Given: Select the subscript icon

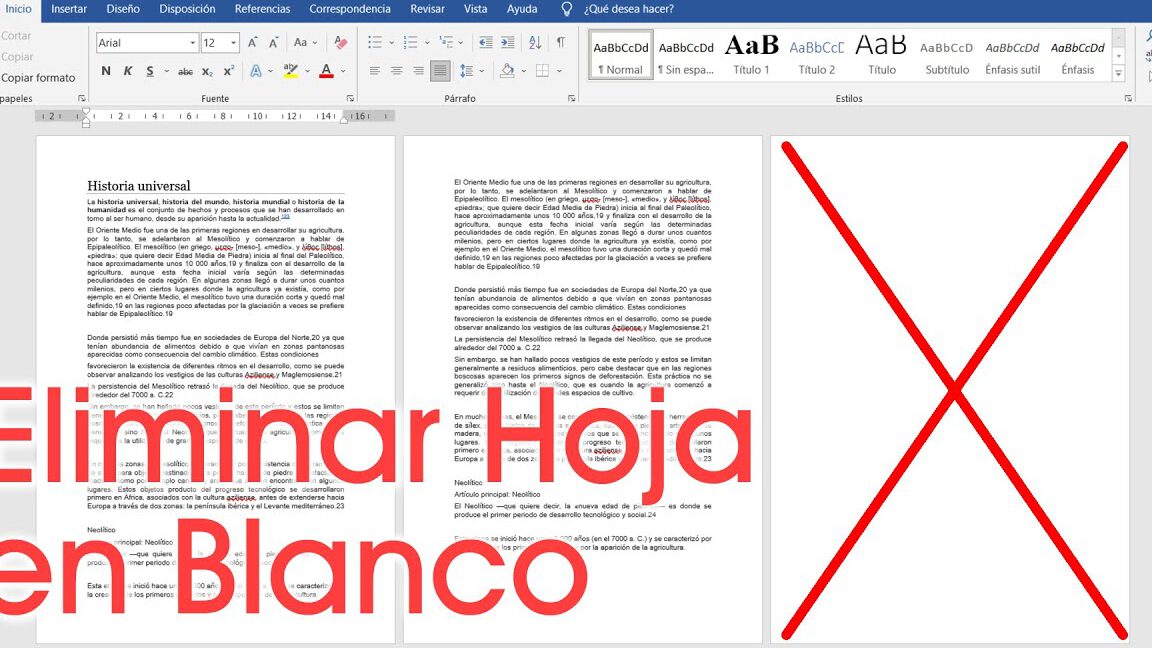Looking at the screenshot, I should click(x=206, y=70).
